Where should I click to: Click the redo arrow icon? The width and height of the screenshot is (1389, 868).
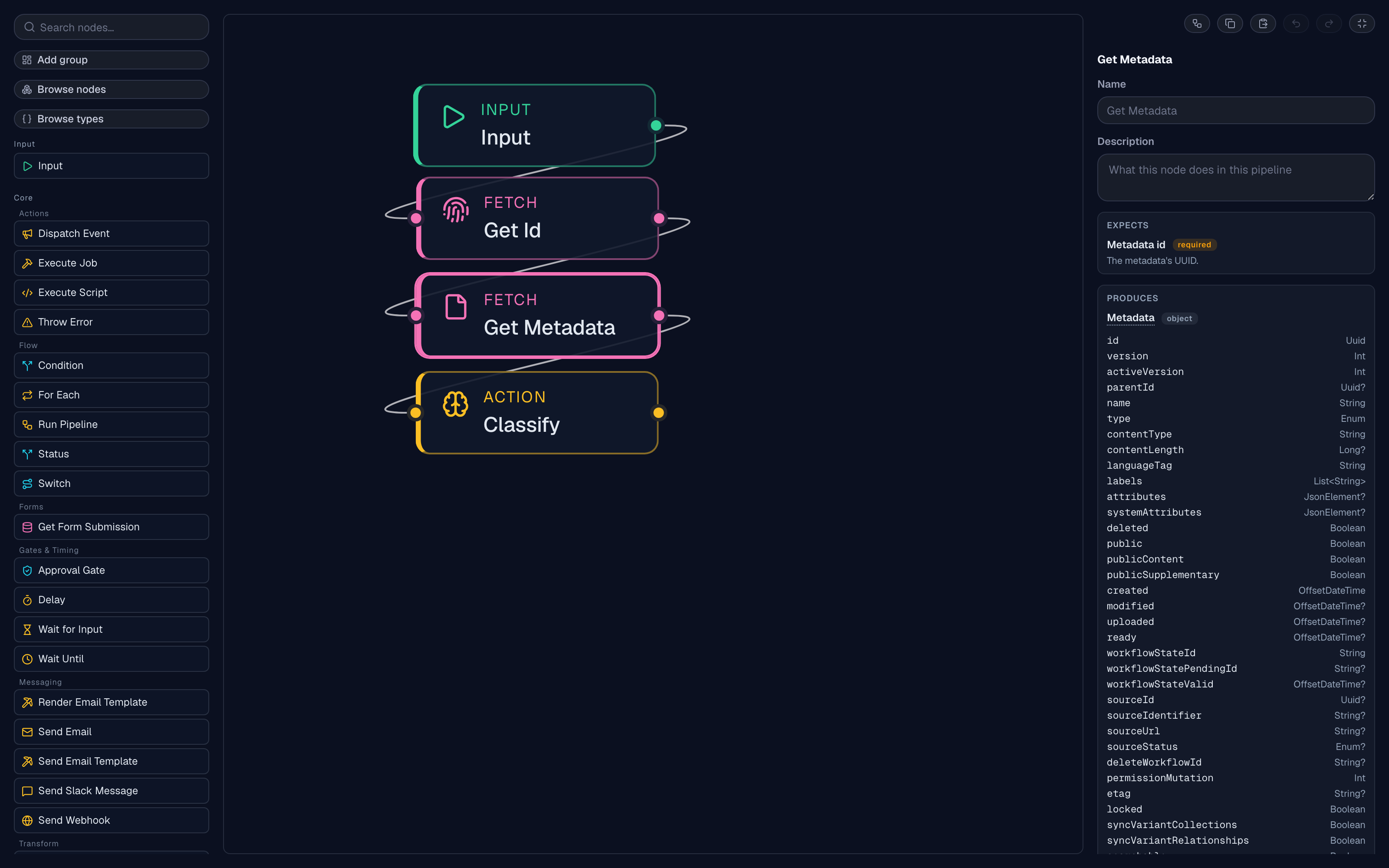(x=1329, y=23)
